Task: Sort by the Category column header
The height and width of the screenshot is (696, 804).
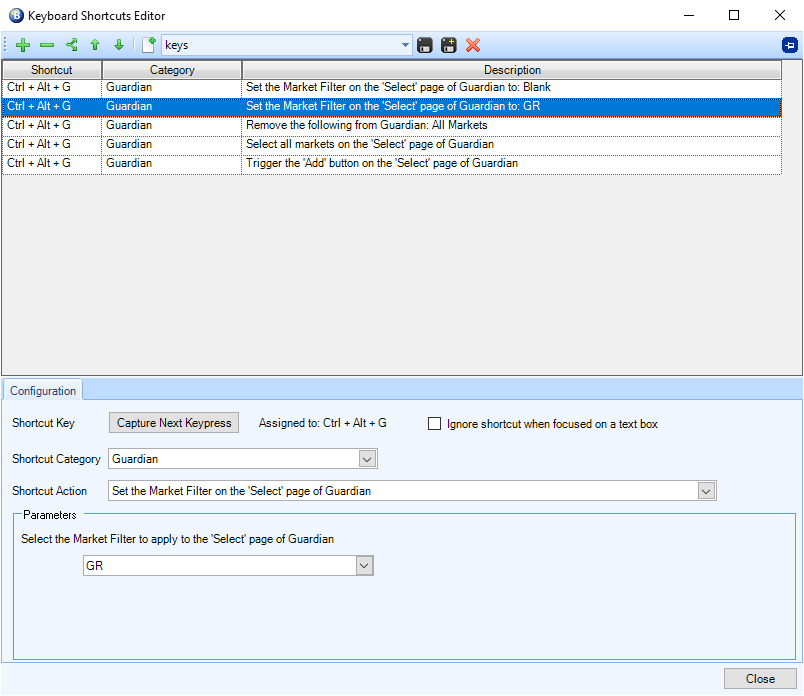Action: 172,70
